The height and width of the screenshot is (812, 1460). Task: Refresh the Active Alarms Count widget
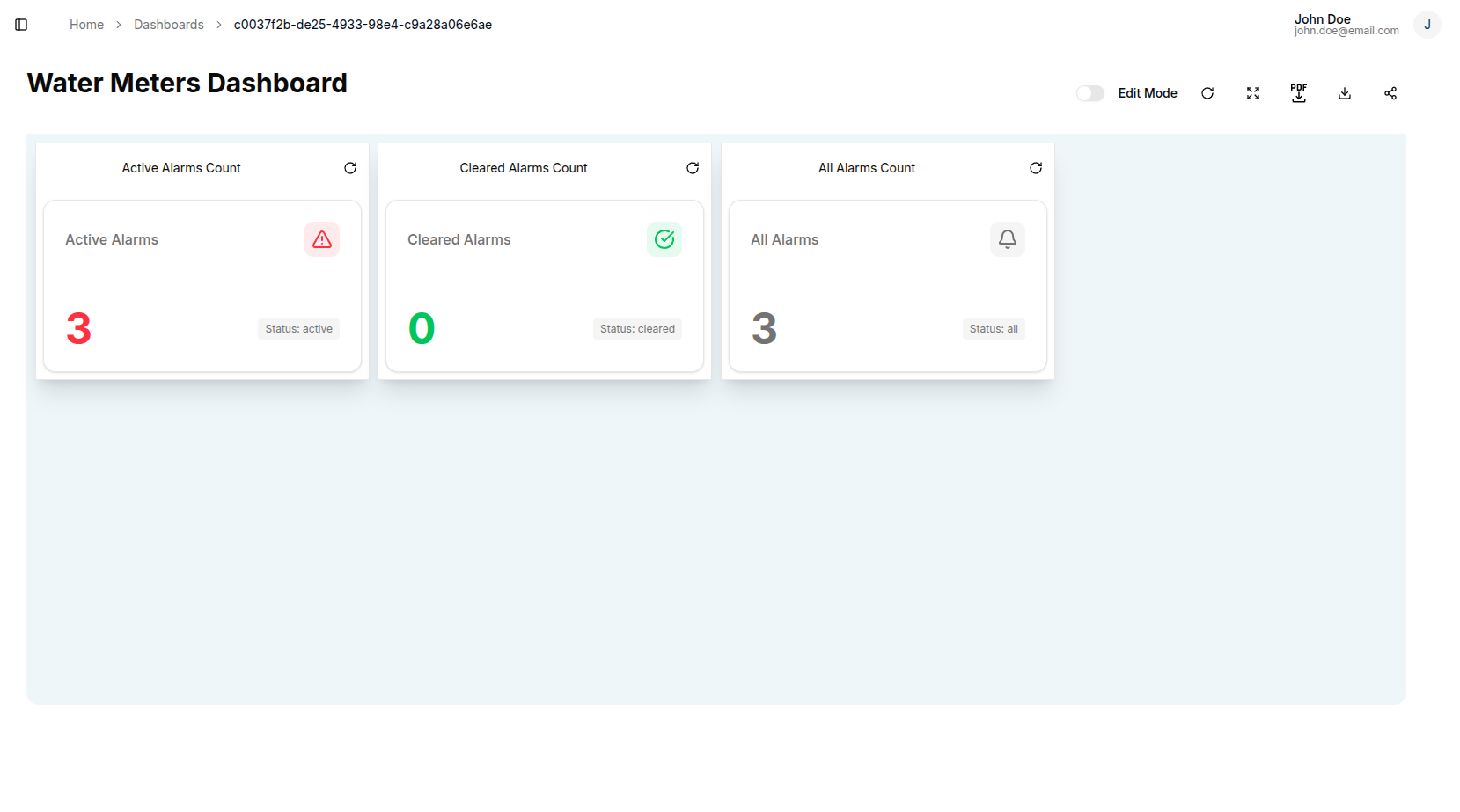coord(350,168)
